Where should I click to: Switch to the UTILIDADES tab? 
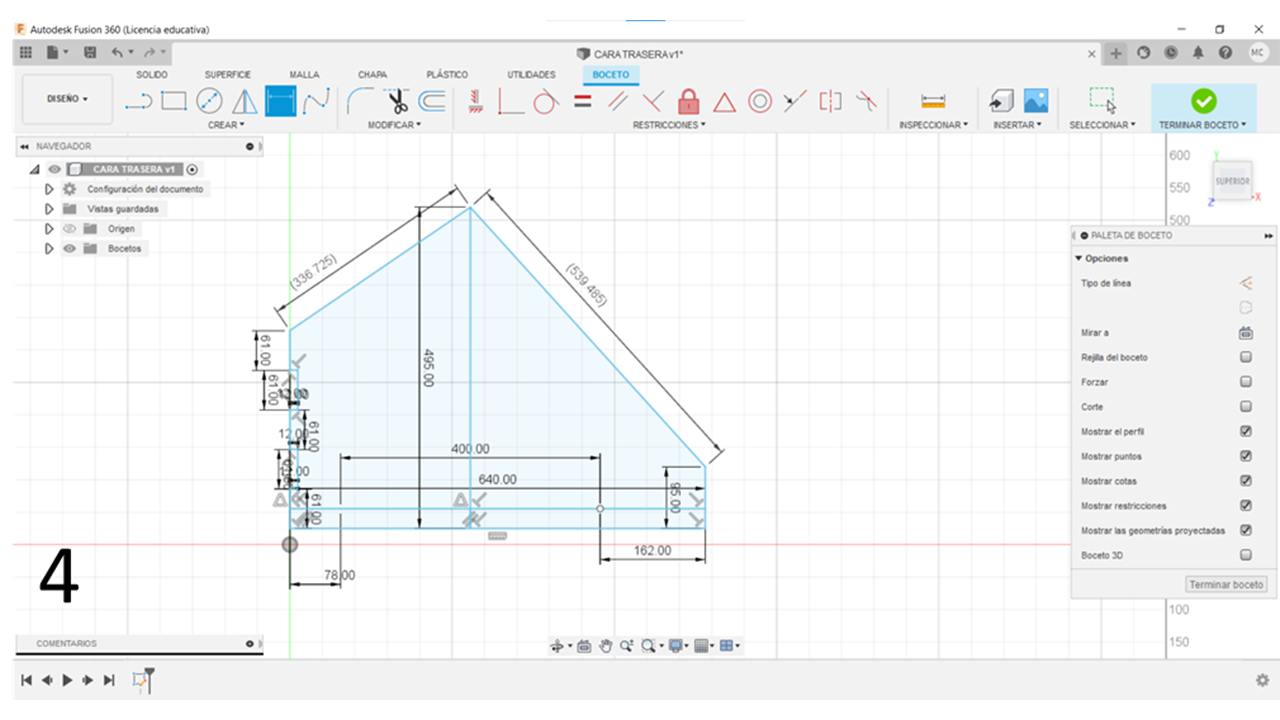point(531,75)
